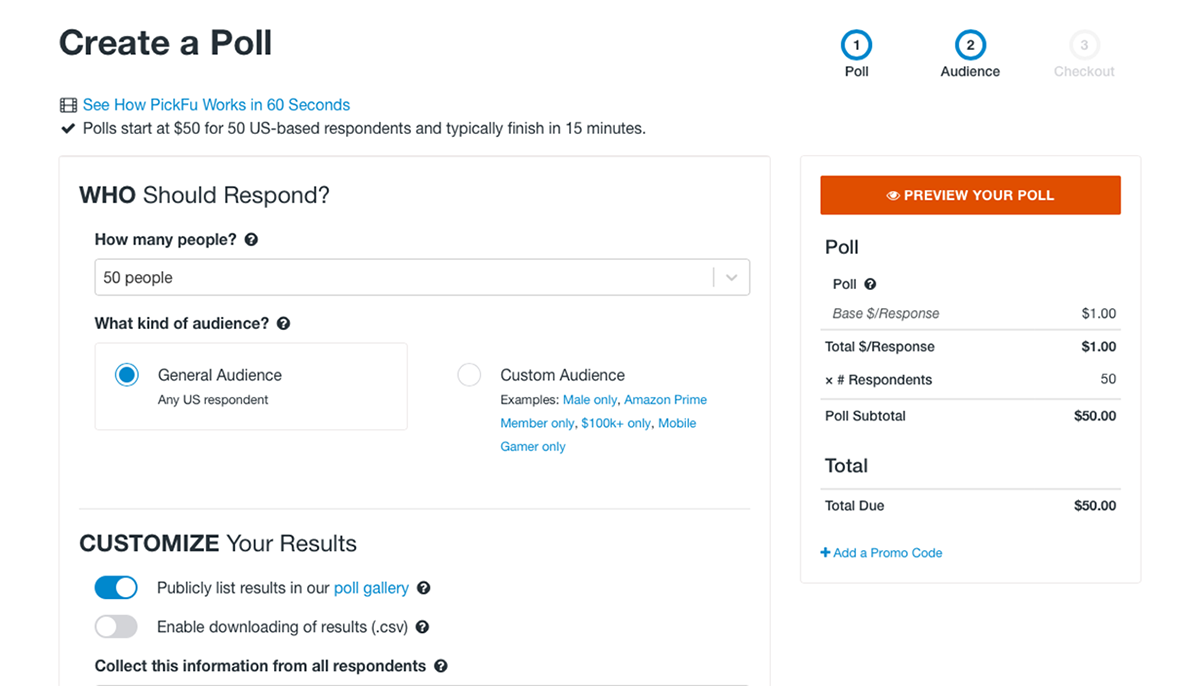Click help icon next to Collect this information
Viewport: 1200px width, 686px height.
(x=441, y=666)
